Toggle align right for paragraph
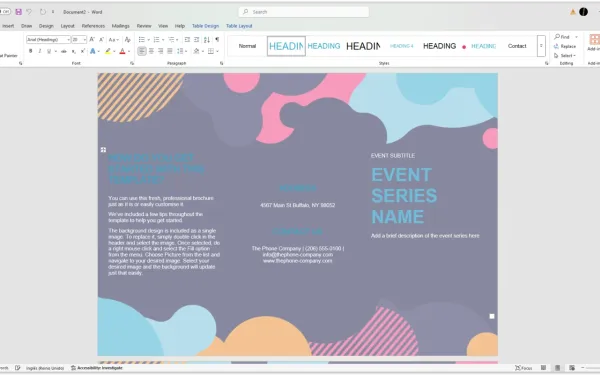 [x=161, y=51]
